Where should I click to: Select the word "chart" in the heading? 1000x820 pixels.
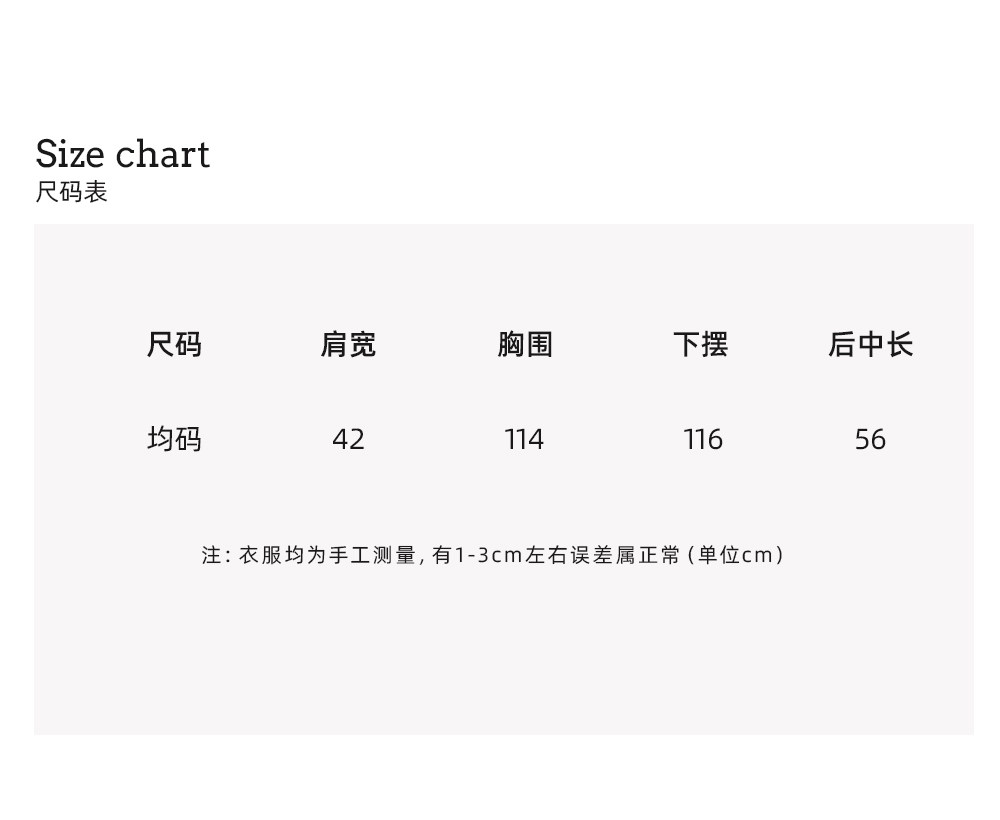tap(162, 155)
